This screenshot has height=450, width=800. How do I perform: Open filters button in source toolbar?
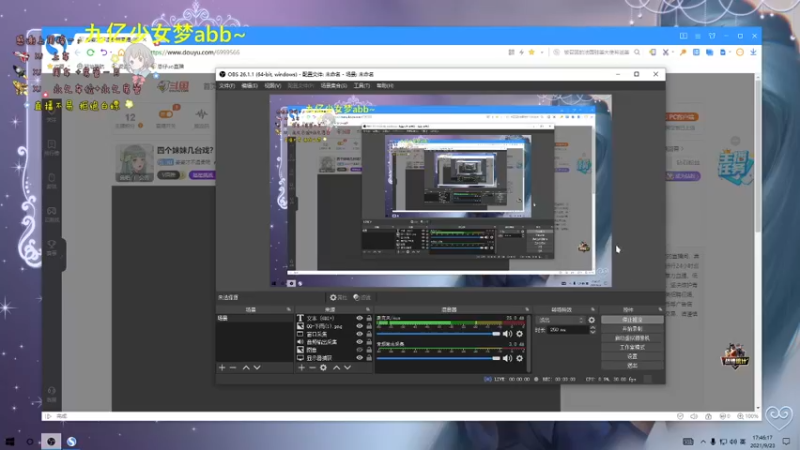point(362,297)
